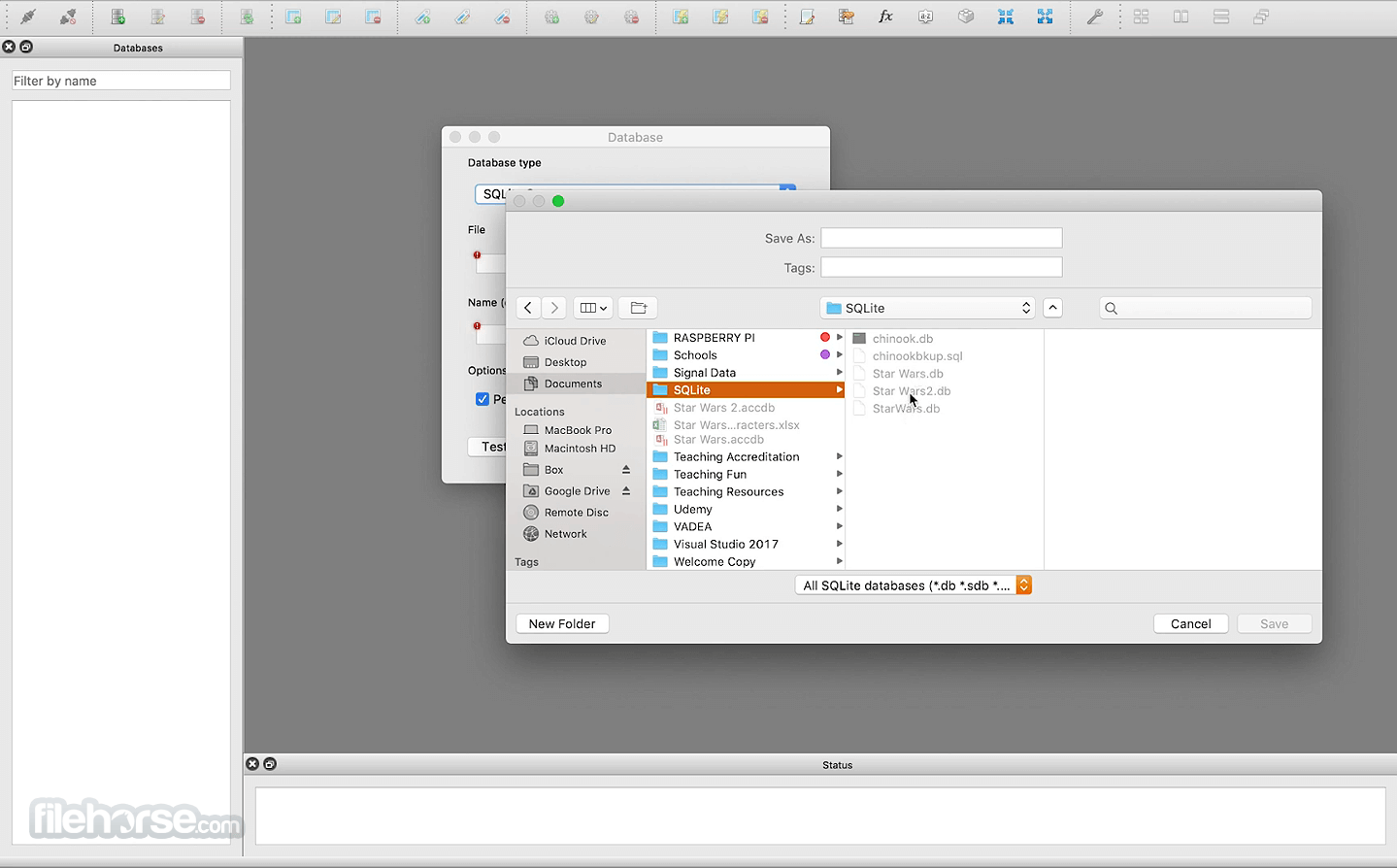Click the blue outward-arrows expand toolbar icon
Screen dimensions: 1397x868
tap(1045, 17)
